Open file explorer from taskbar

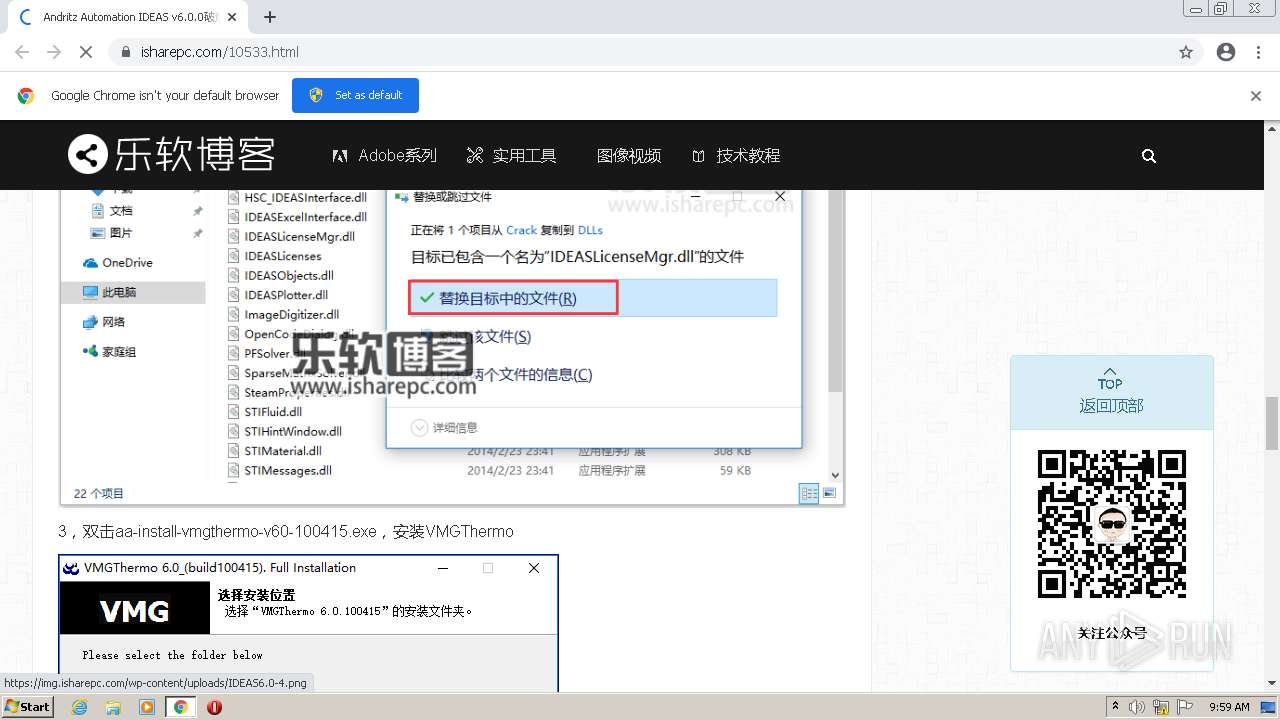click(x=113, y=707)
